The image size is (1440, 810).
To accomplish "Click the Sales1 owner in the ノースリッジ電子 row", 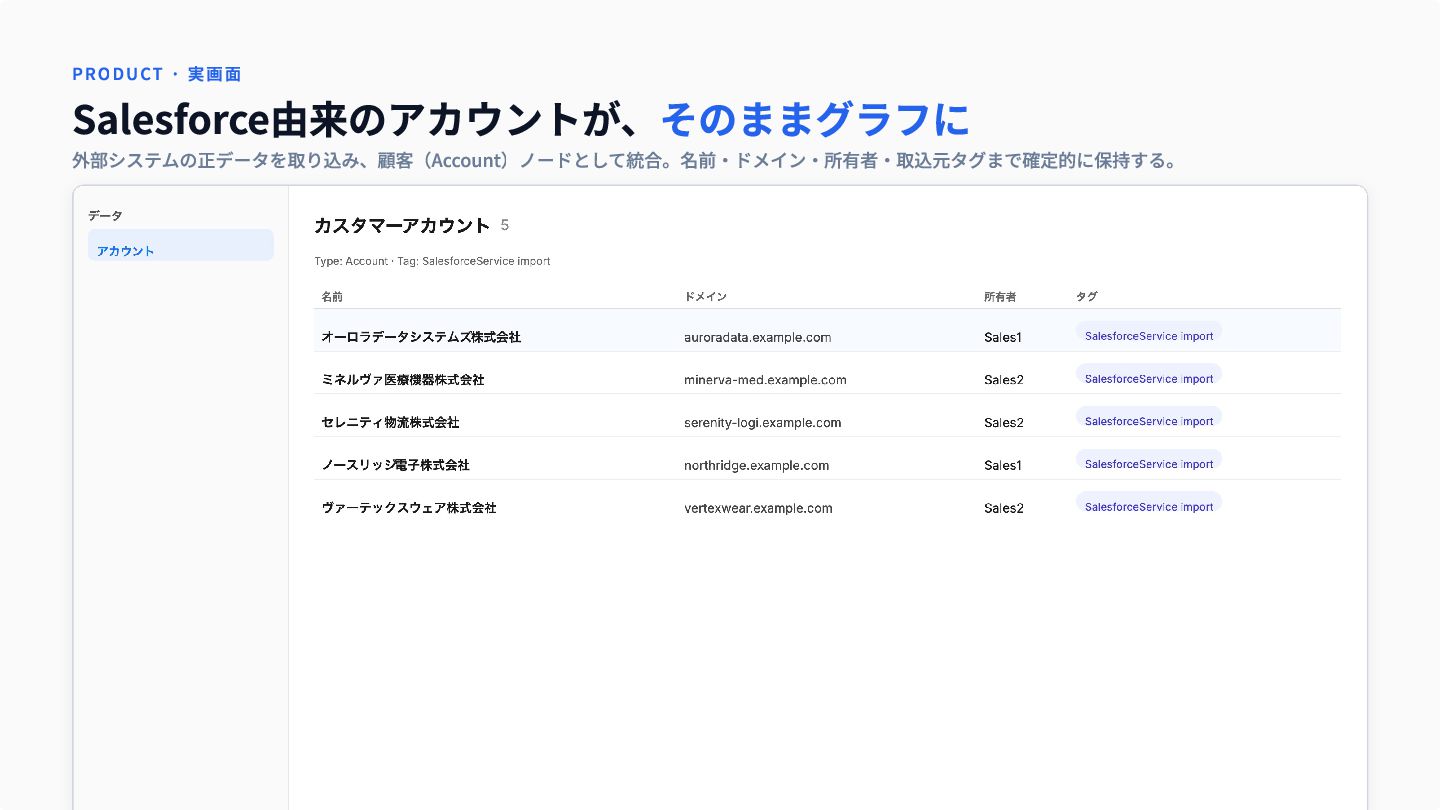I will [x=1003, y=465].
